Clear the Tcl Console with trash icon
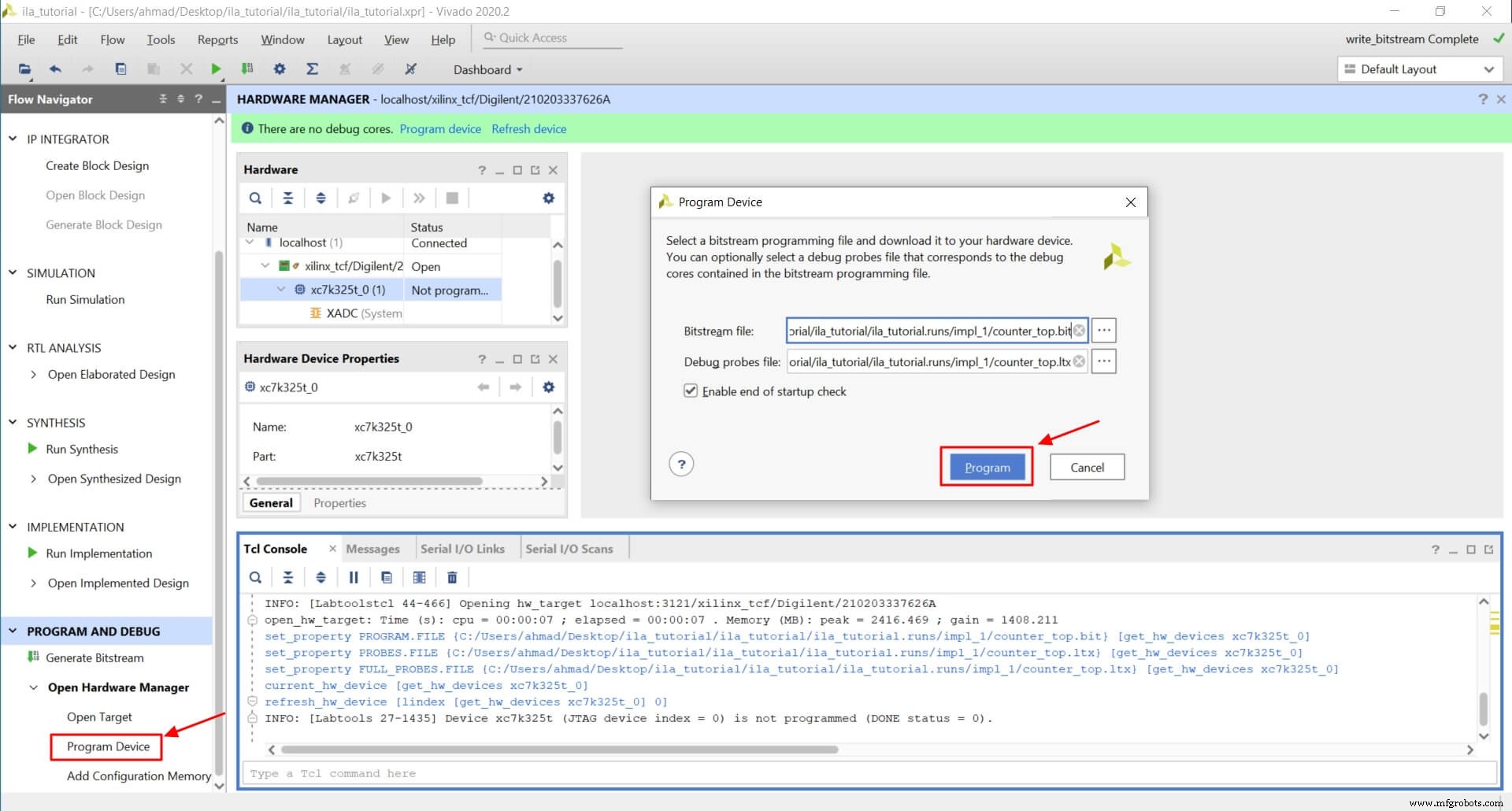Image resolution: width=1512 pixels, height=811 pixels. [452, 577]
